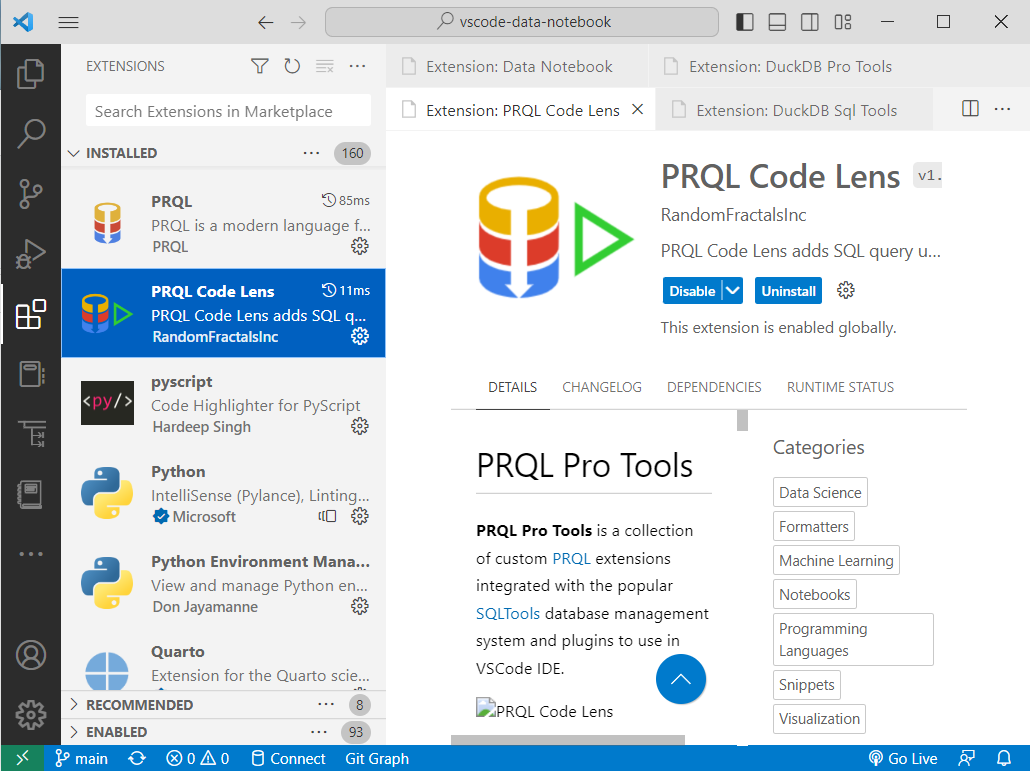Image resolution: width=1030 pixels, height=771 pixels.
Task: Open the CHANGELOG tab
Action: (x=602, y=387)
